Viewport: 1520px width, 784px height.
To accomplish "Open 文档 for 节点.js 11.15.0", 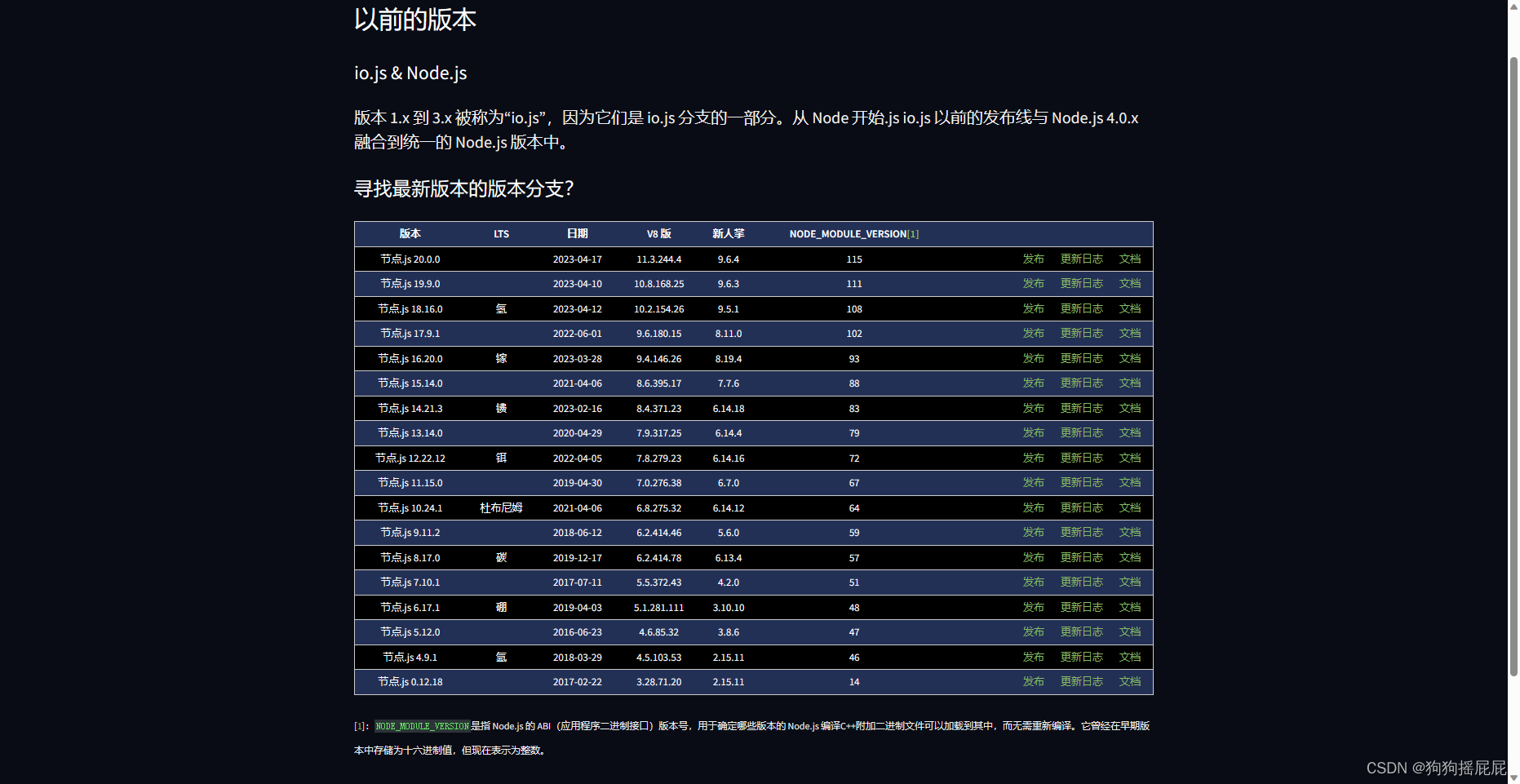I will (x=1129, y=482).
